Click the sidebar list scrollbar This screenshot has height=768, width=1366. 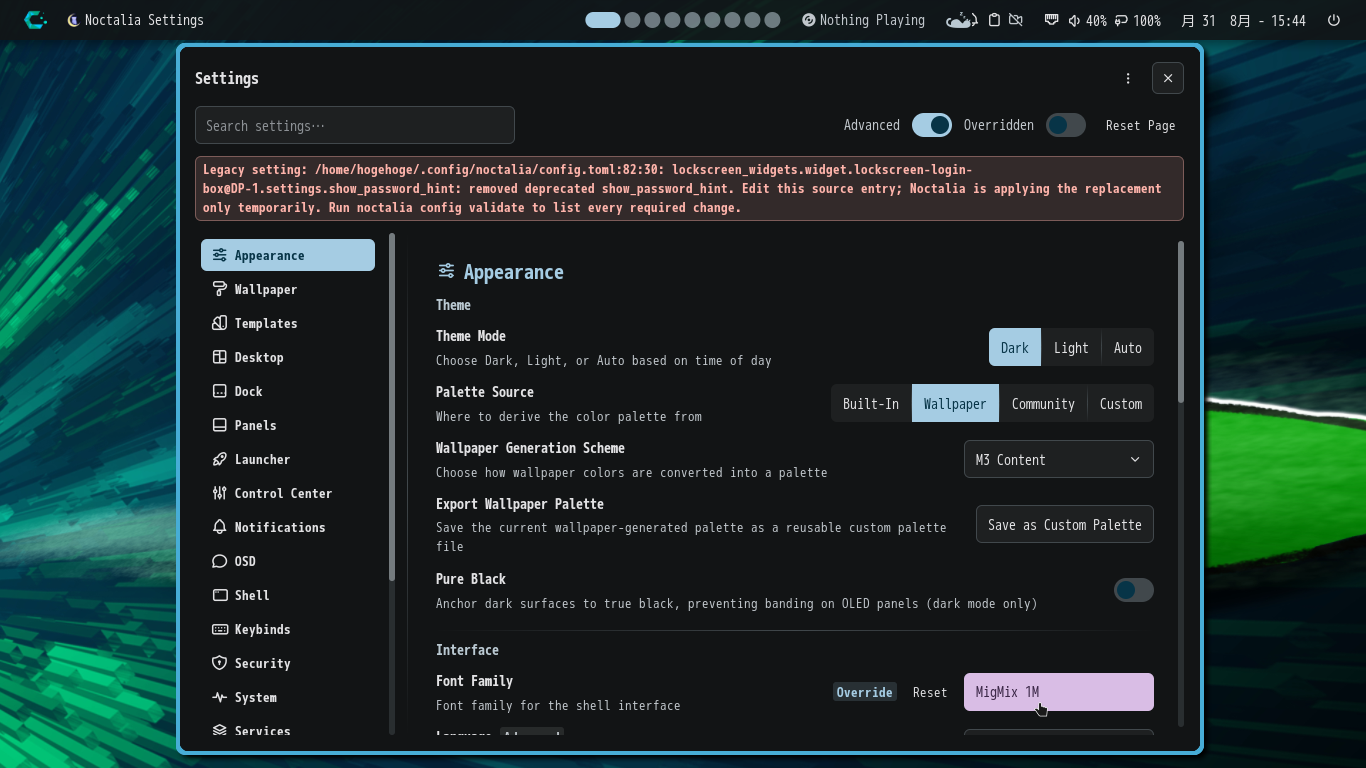coord(392,408)
